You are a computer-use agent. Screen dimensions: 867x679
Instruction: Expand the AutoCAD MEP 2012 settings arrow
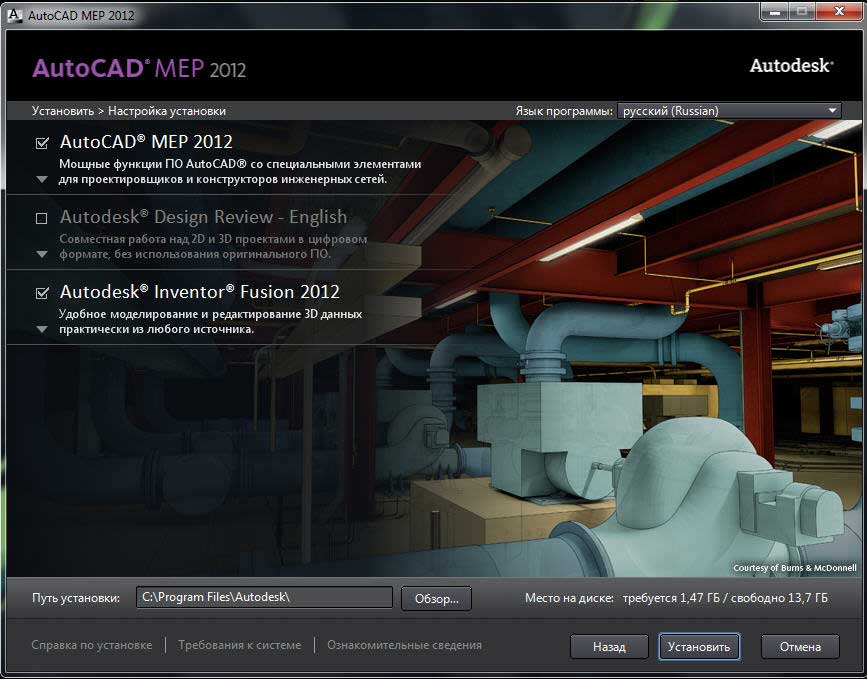tap(42, 180)
